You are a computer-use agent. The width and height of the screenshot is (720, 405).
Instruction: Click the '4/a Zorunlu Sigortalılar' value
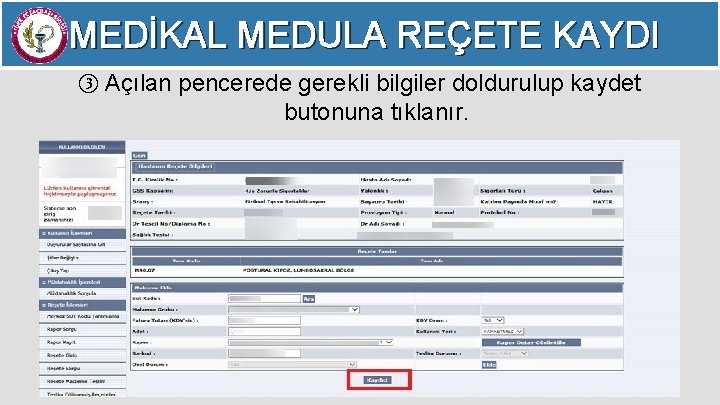278,191
